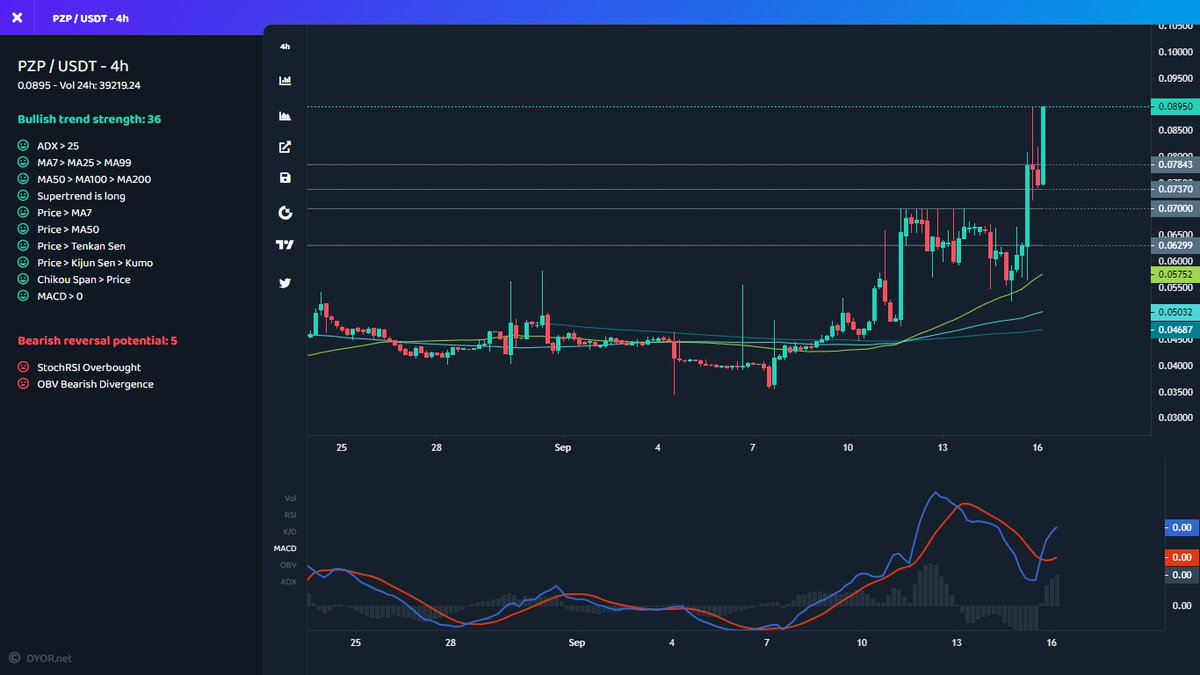Image resolution: width=1200 pixels, height=675 pixels.
Task: Open the 4h timeframe selector
Action: click(285, 47)
